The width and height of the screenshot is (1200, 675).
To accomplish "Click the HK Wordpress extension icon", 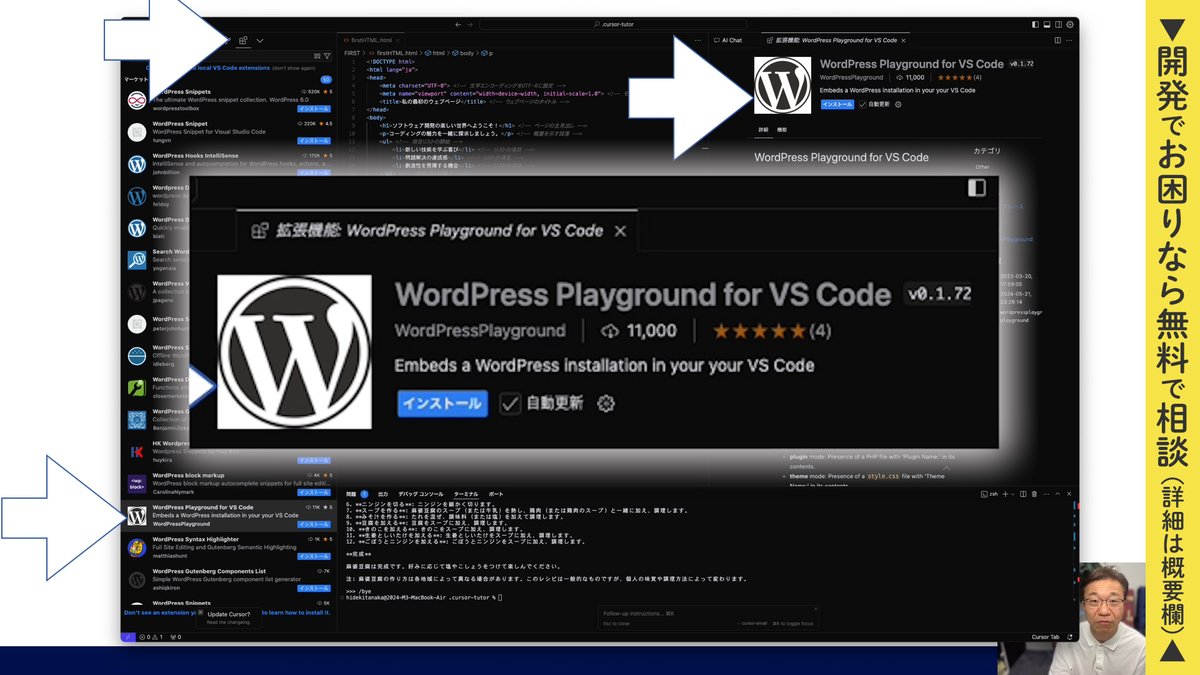I will tap(137, 452).
